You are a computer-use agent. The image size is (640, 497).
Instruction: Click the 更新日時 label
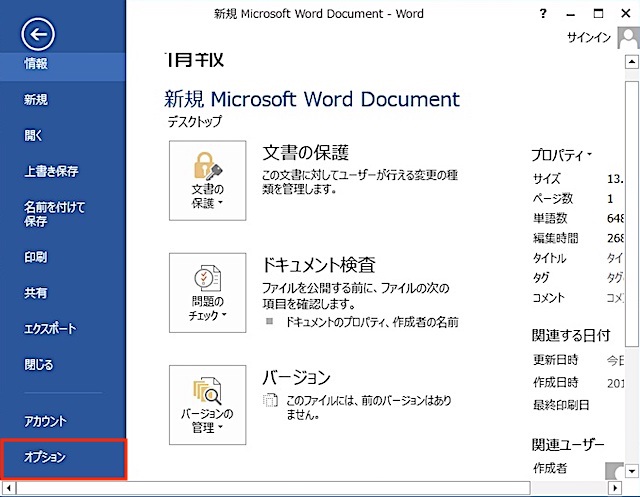click(x=556, y=359)
